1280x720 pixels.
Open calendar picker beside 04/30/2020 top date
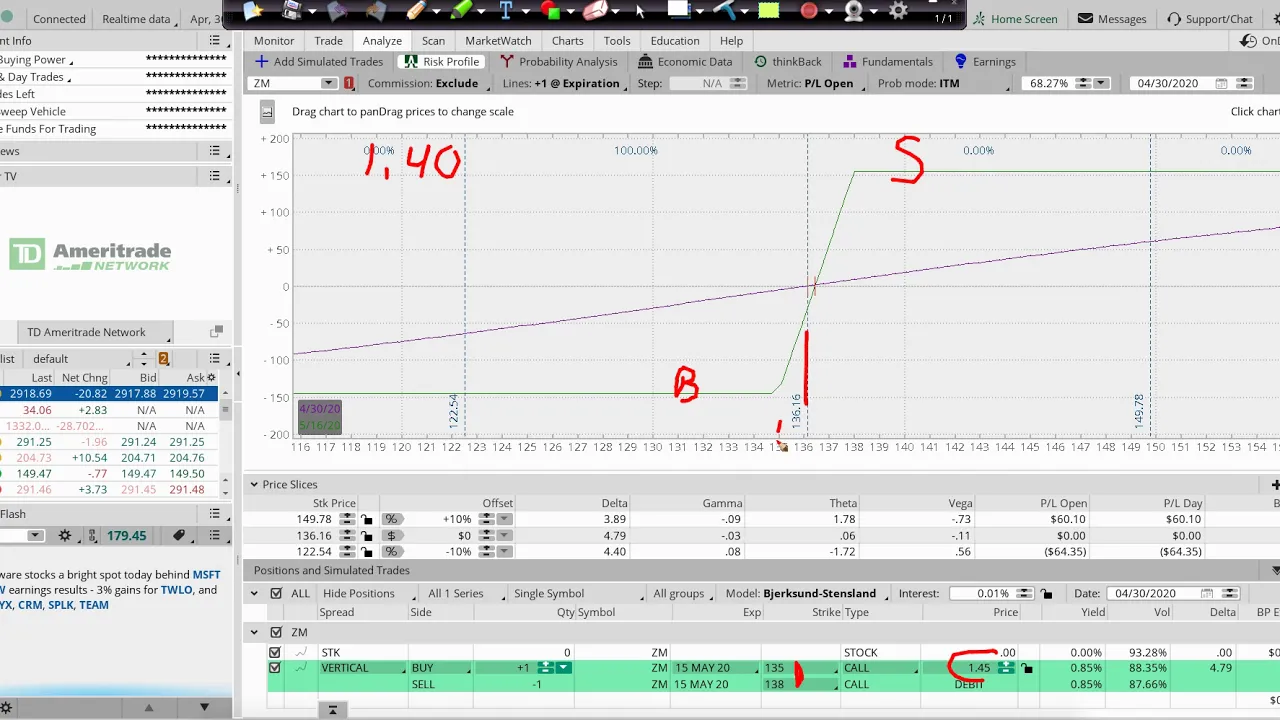1221,83
